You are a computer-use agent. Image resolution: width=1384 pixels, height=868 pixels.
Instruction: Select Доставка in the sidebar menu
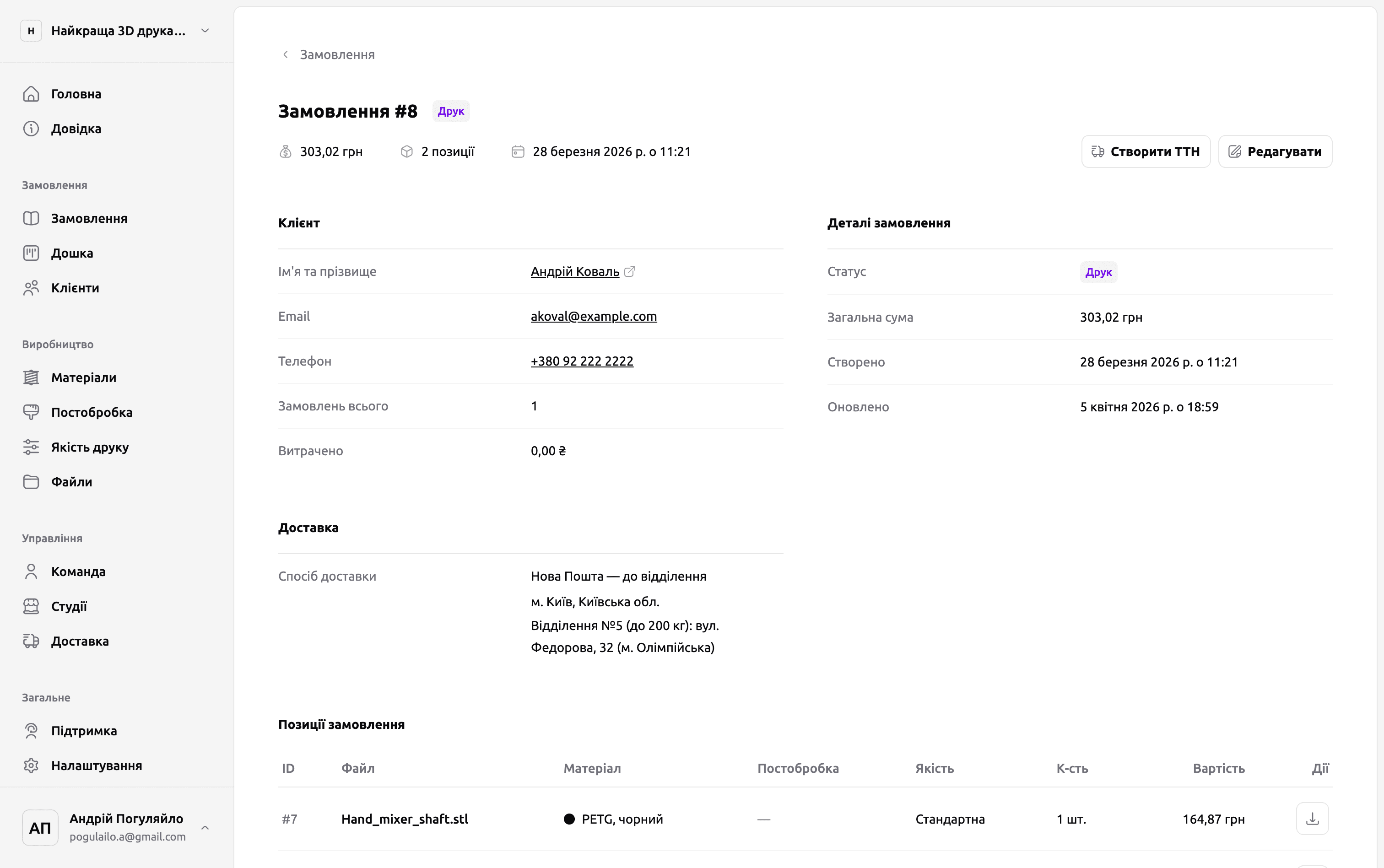pos(79,641)
